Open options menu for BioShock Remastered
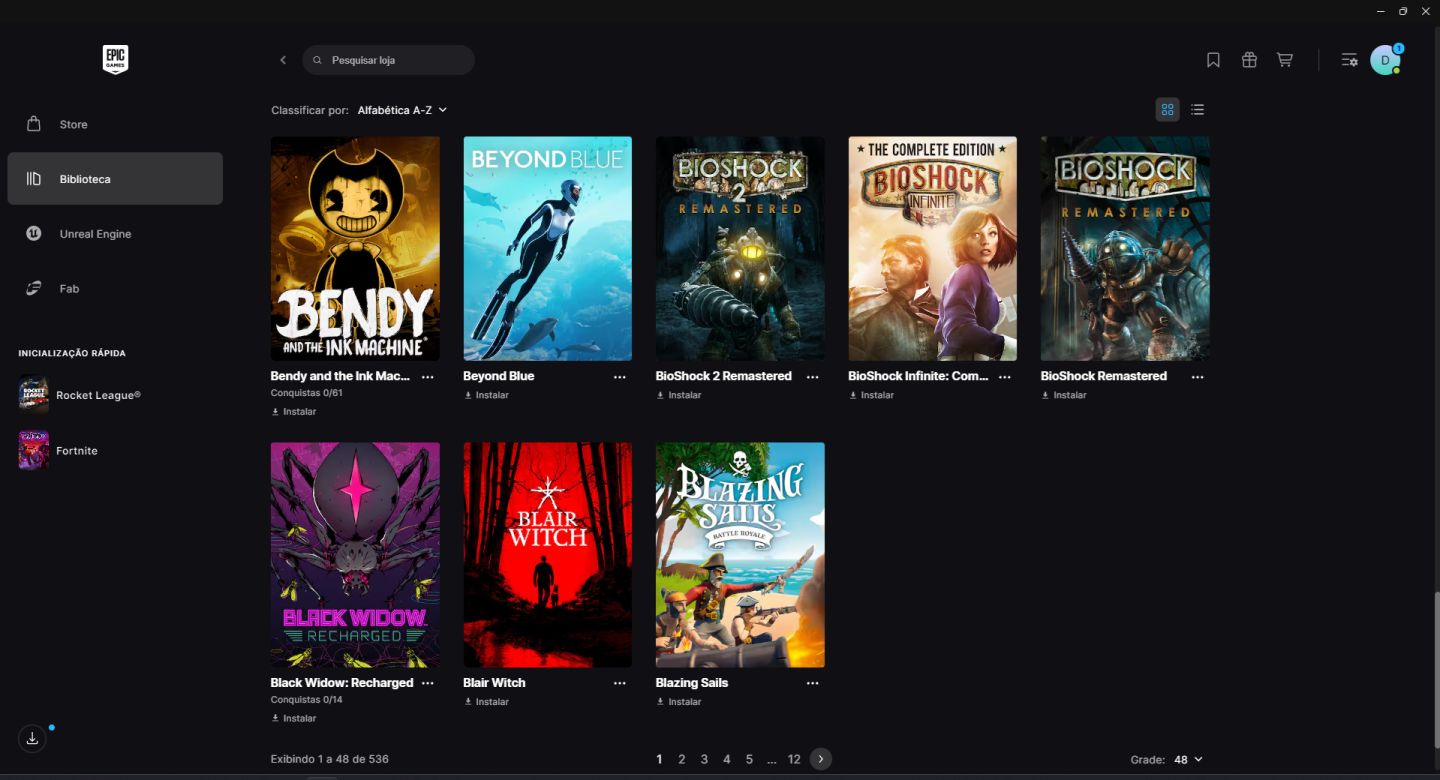The image size is (1440, 780). click(1197, 377)
